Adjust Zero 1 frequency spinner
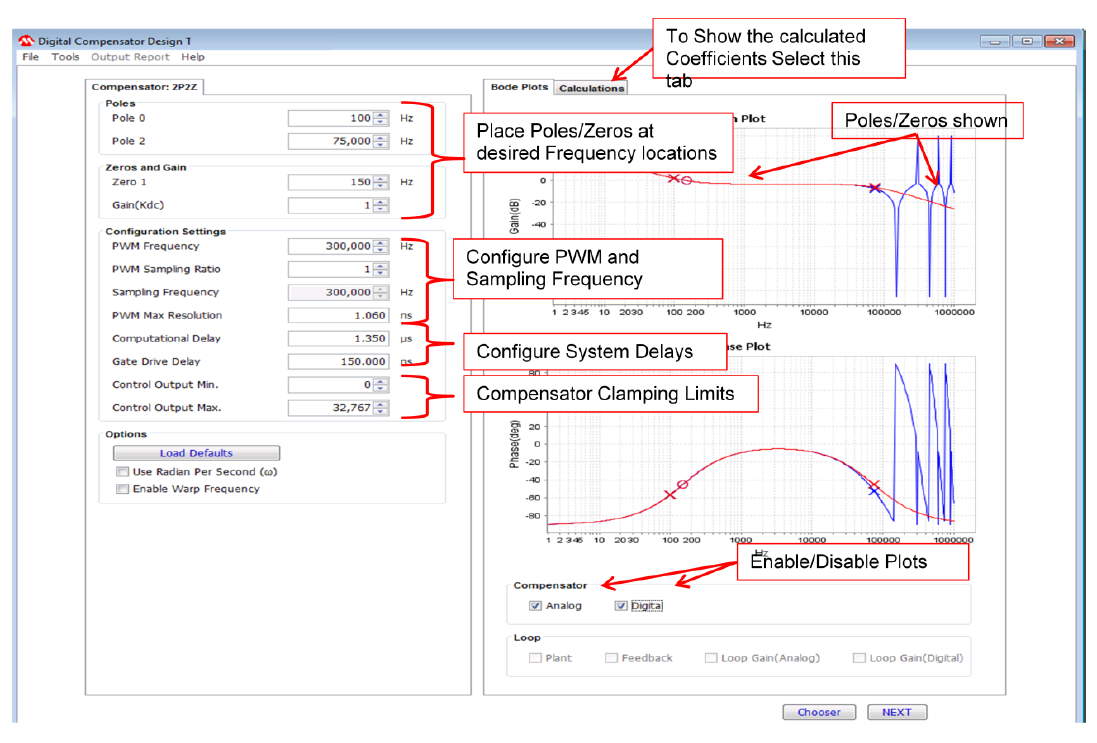Image resolution: width=1097 pixels, height=743 pixels. [381, 183]
